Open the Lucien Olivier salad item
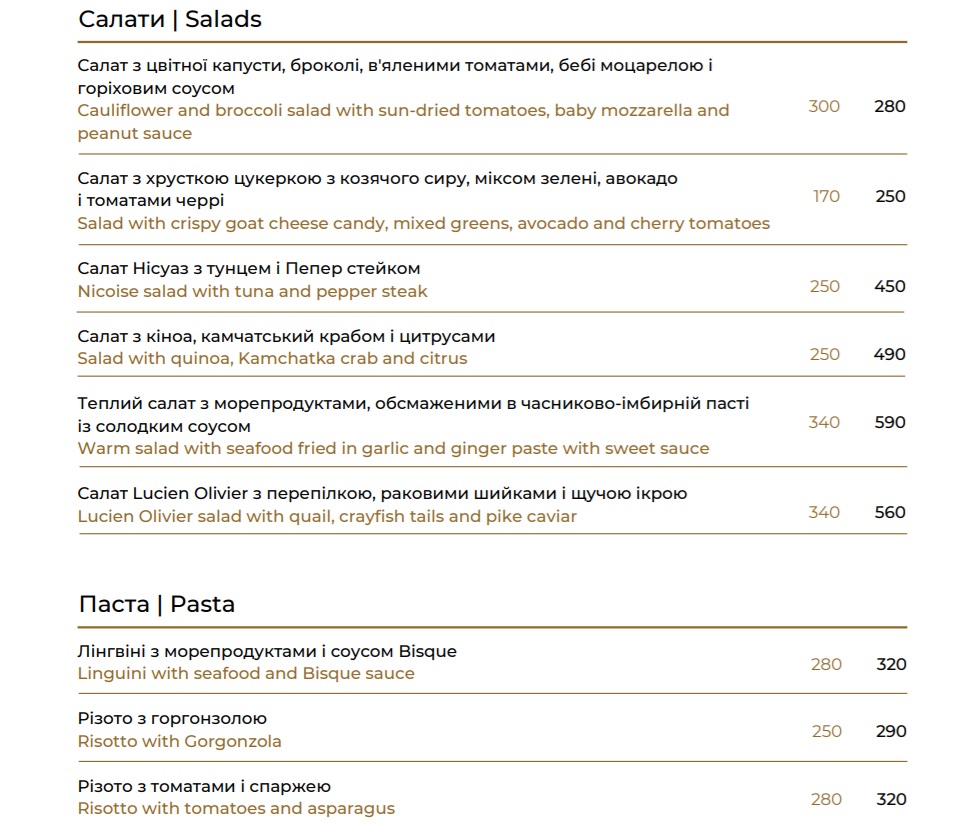974x823 pixels. 492,504
